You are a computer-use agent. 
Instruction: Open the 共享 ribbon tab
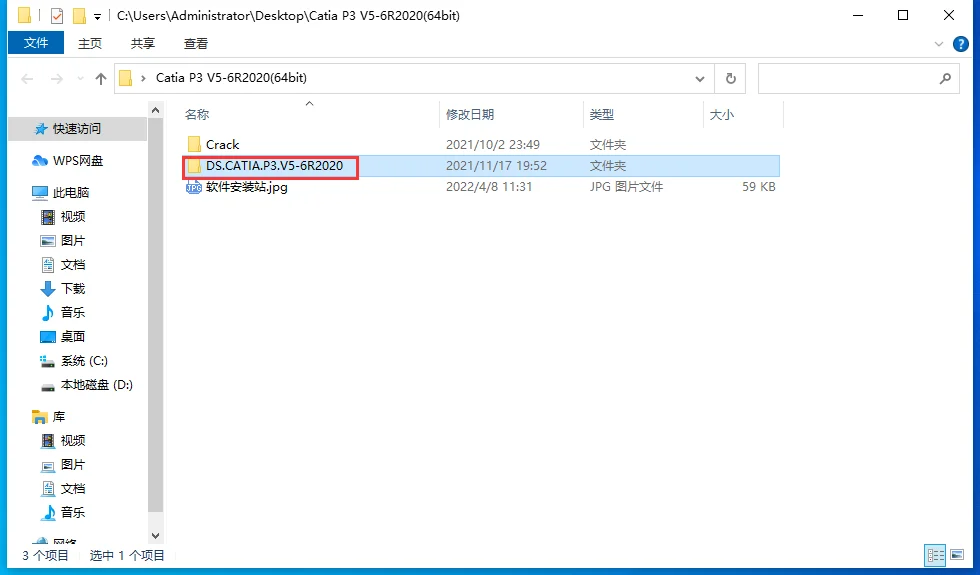pos(142,43)
